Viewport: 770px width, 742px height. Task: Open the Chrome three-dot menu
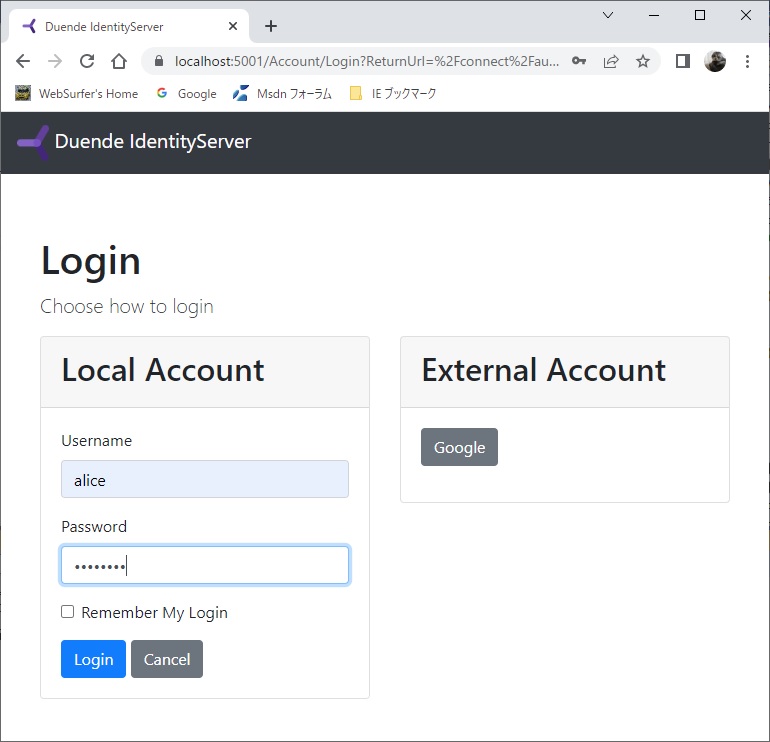[747, 61]
